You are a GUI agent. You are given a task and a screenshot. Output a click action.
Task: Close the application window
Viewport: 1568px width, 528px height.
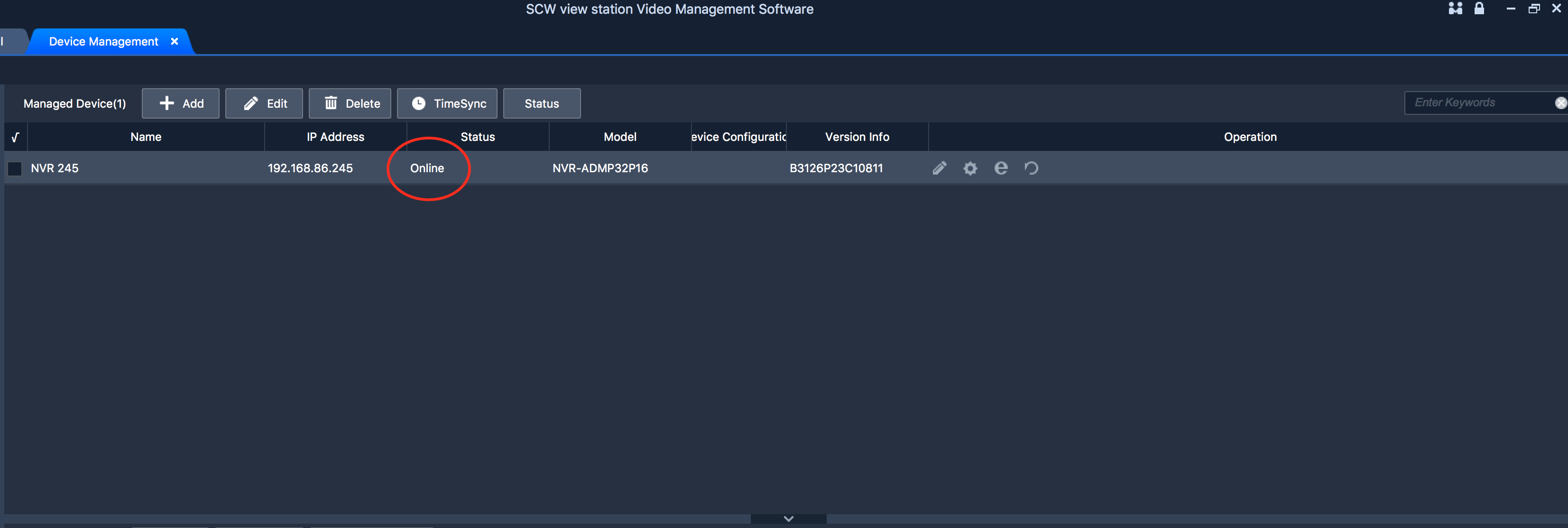(1557, 9)
